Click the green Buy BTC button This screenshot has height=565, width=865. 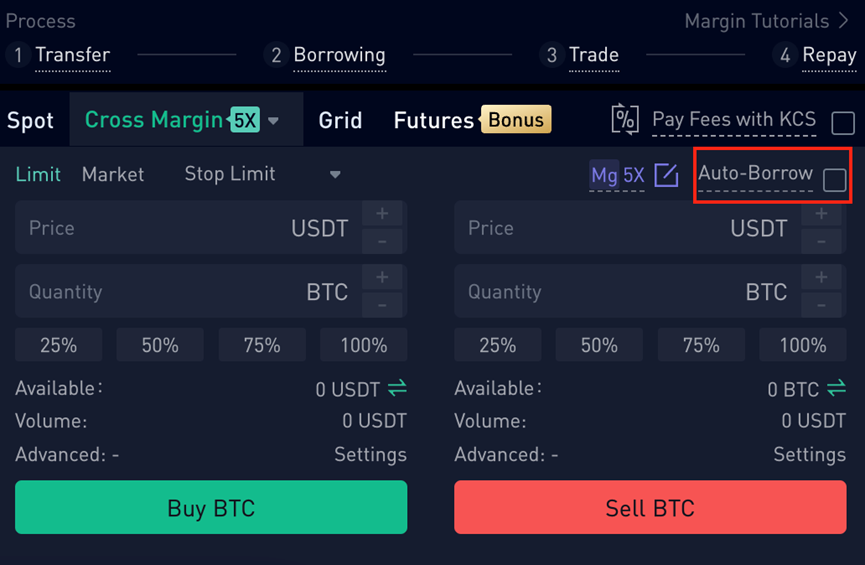pyautogui.click(x=211, y=507)
